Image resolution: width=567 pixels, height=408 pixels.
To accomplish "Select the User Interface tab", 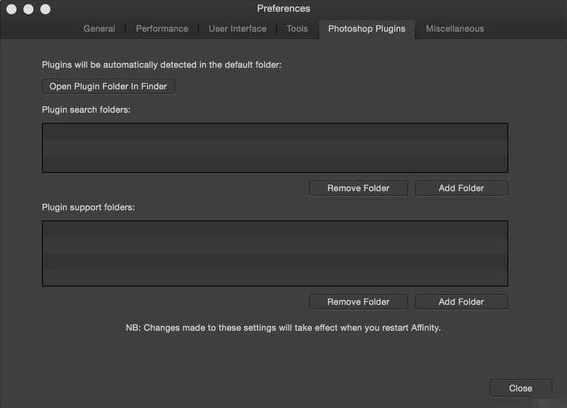I will click(x=238, y=29).
